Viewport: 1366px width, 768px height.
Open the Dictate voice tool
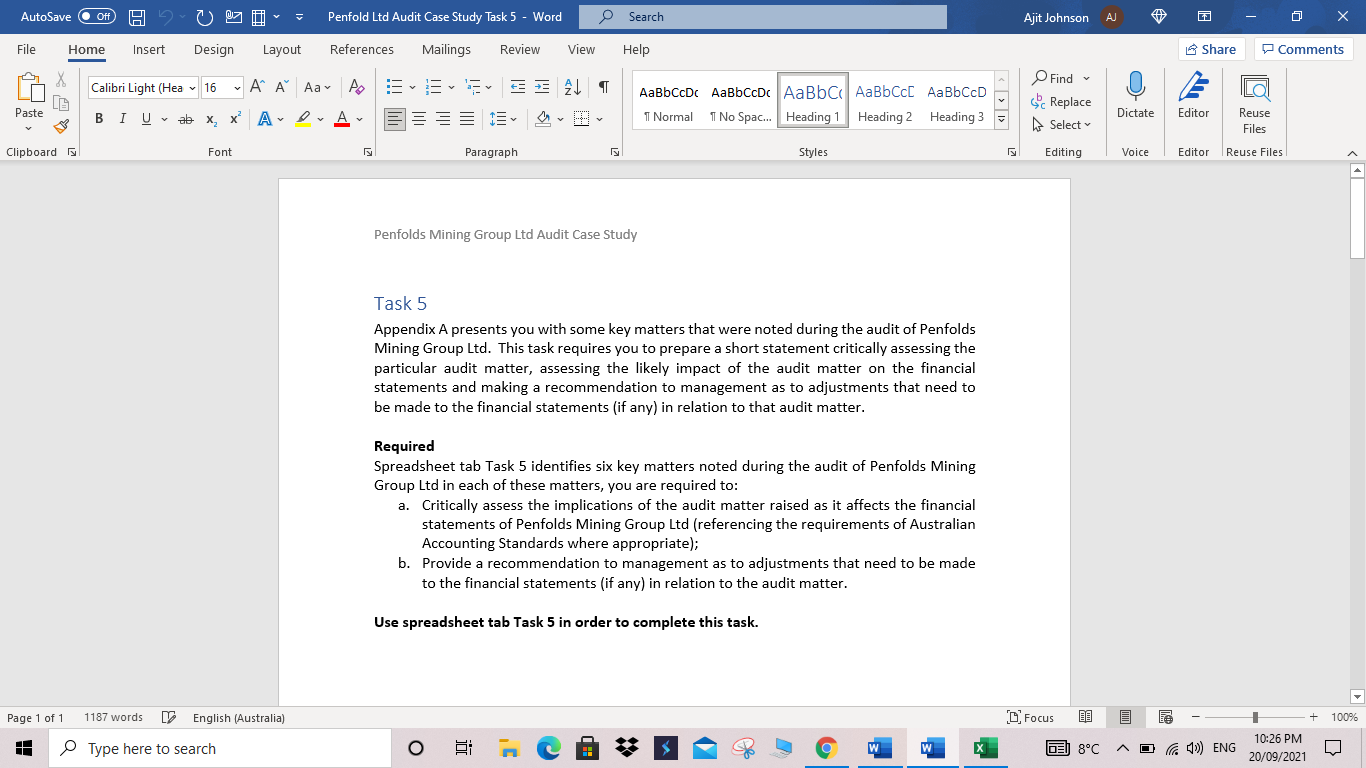(1135, 98)
